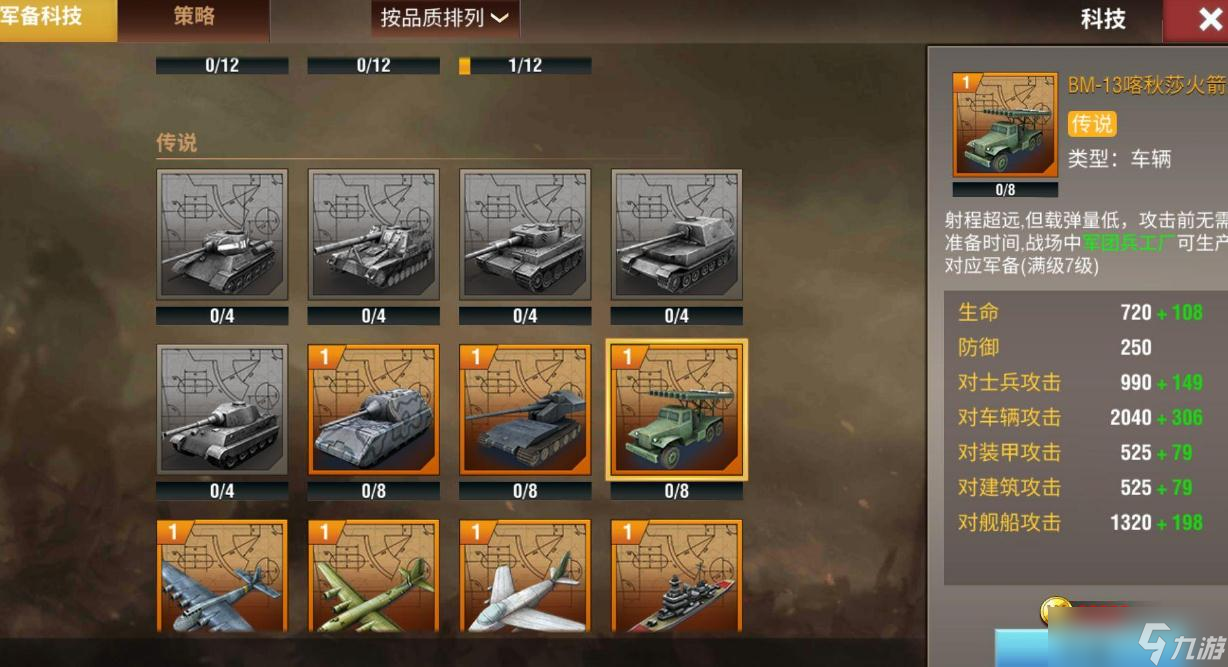Open the 按品质排列 sort dropdown
This screenshot has width=1228, height=667.
[x=445, y=18]
